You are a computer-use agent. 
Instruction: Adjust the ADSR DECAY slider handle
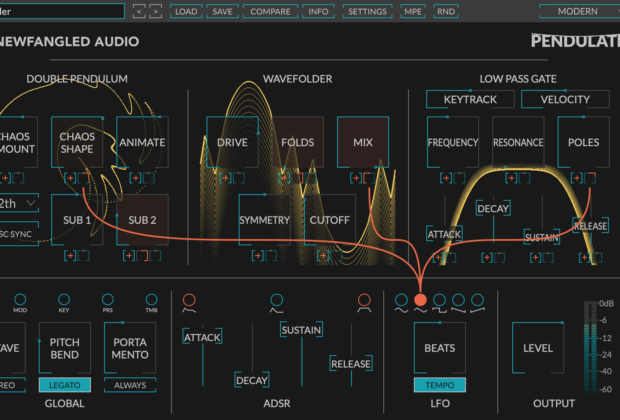tap(252, 380)
